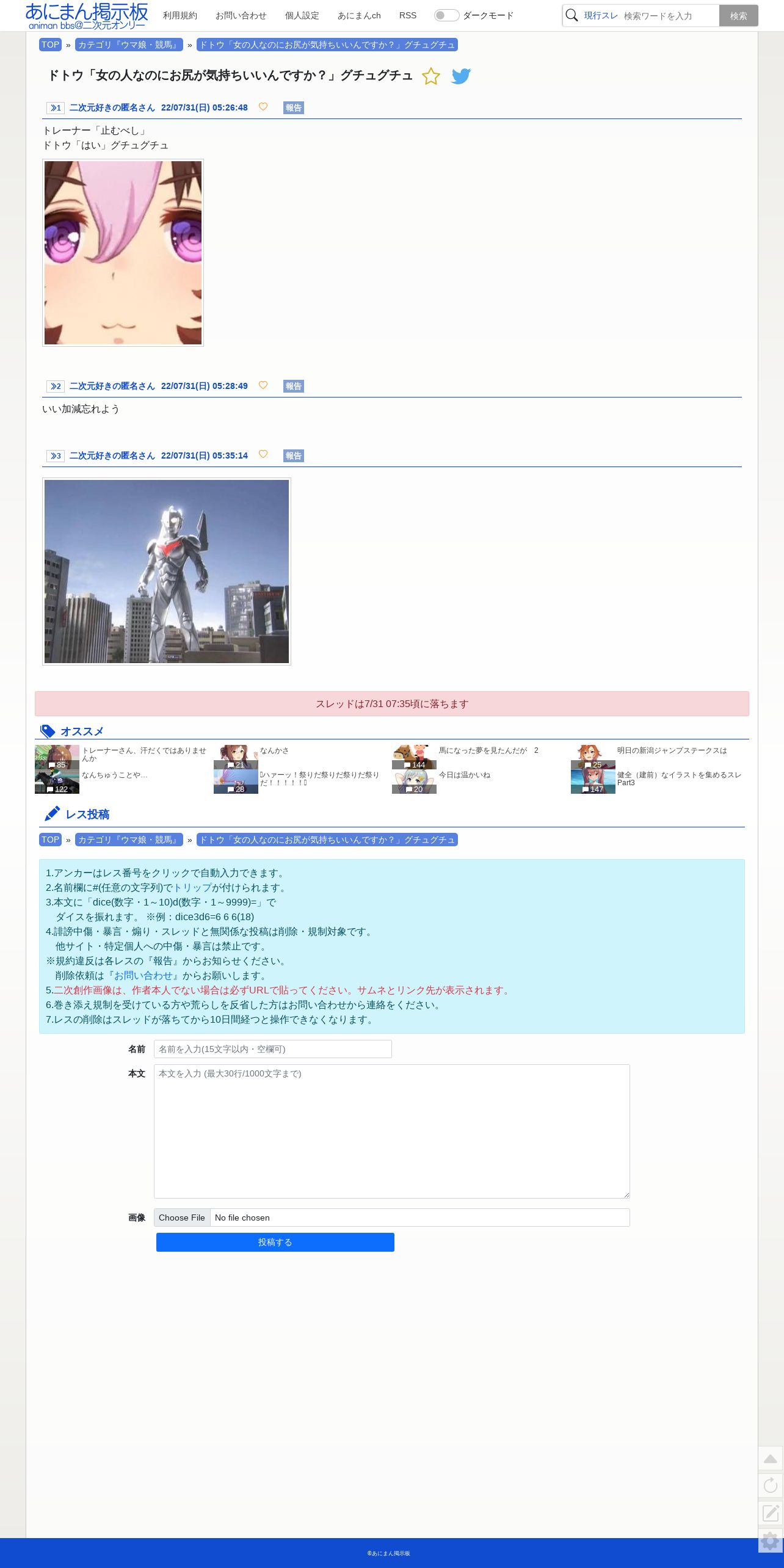This screenshot has height=1568, width=784.
Task: Click the >>1 anchor number button
Action: [x=56, y=108]
